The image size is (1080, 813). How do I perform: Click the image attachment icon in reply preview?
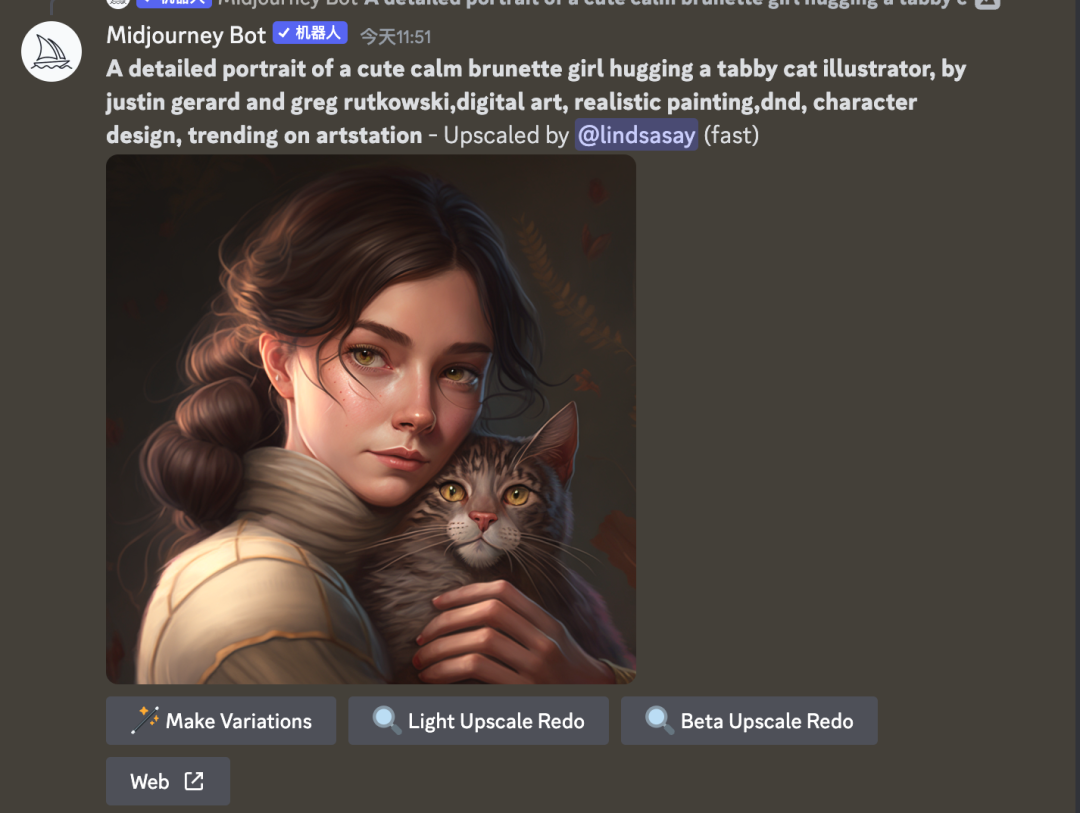click(987, 3)
